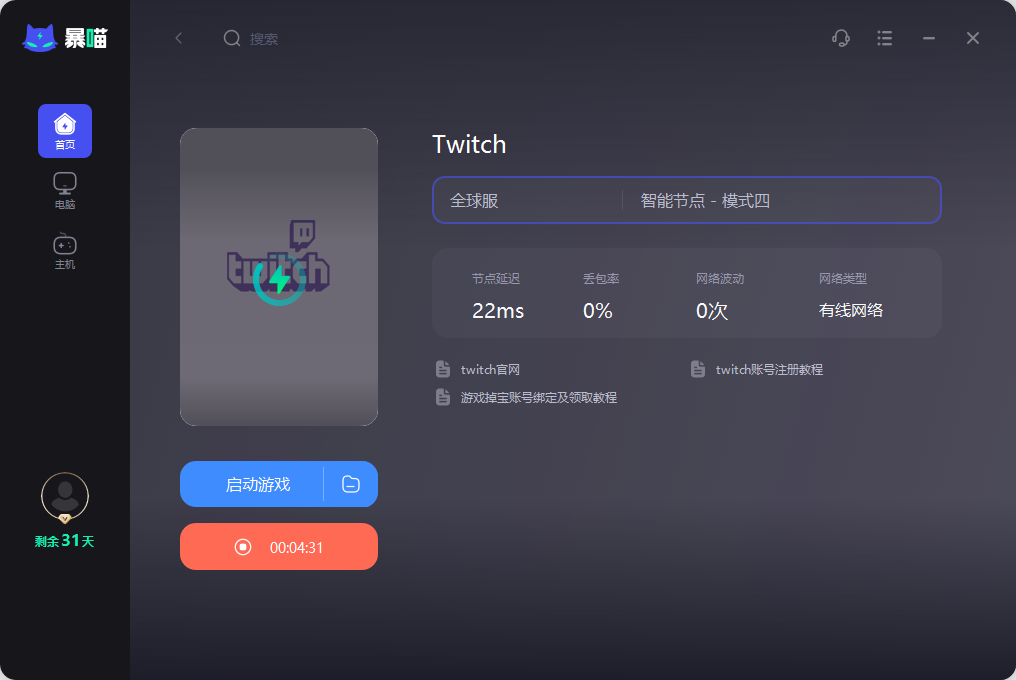
Task: Go back using the back arrow
Action: 179,38
